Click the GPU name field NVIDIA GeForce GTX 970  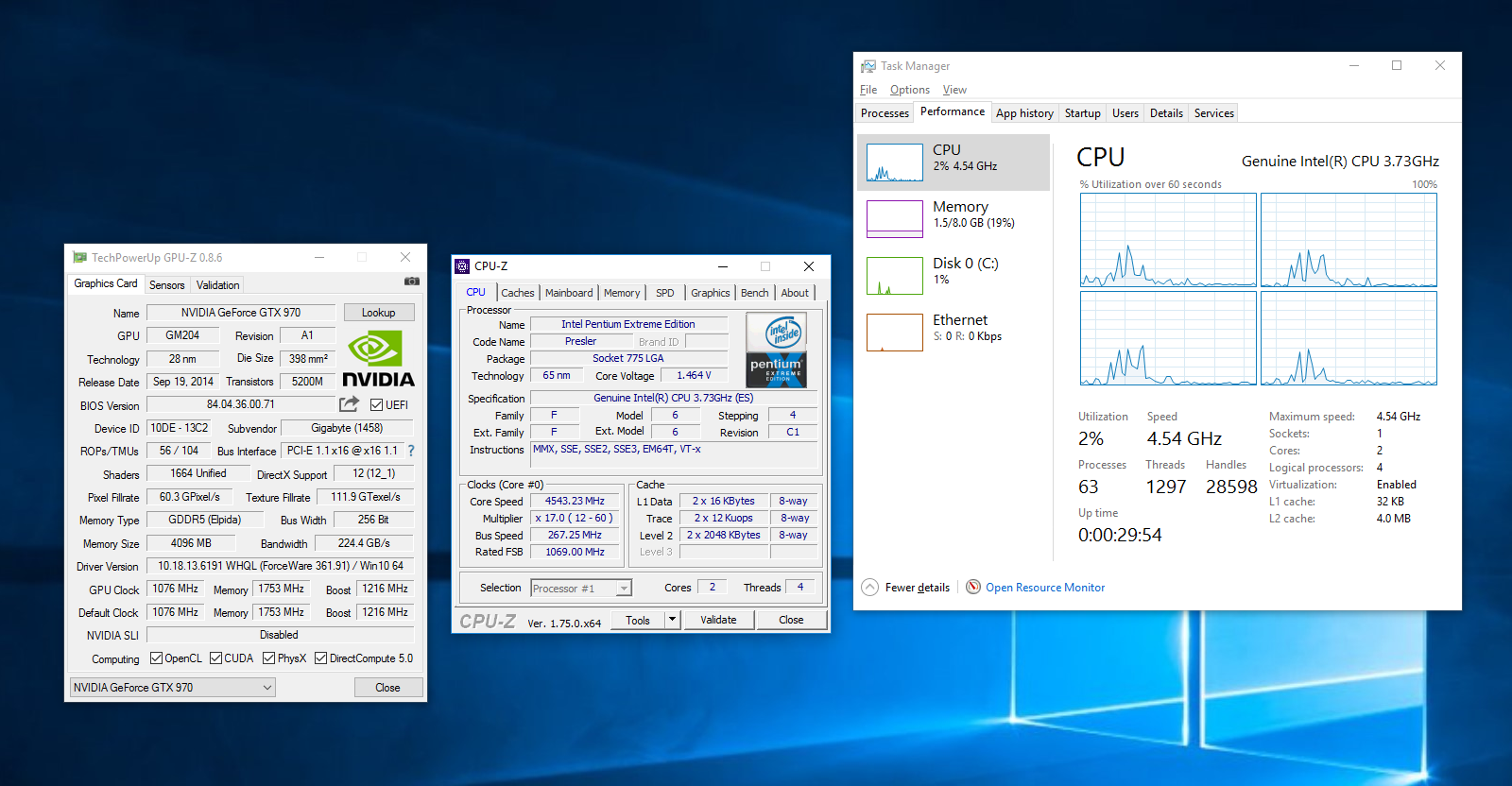tap(241, 313)
